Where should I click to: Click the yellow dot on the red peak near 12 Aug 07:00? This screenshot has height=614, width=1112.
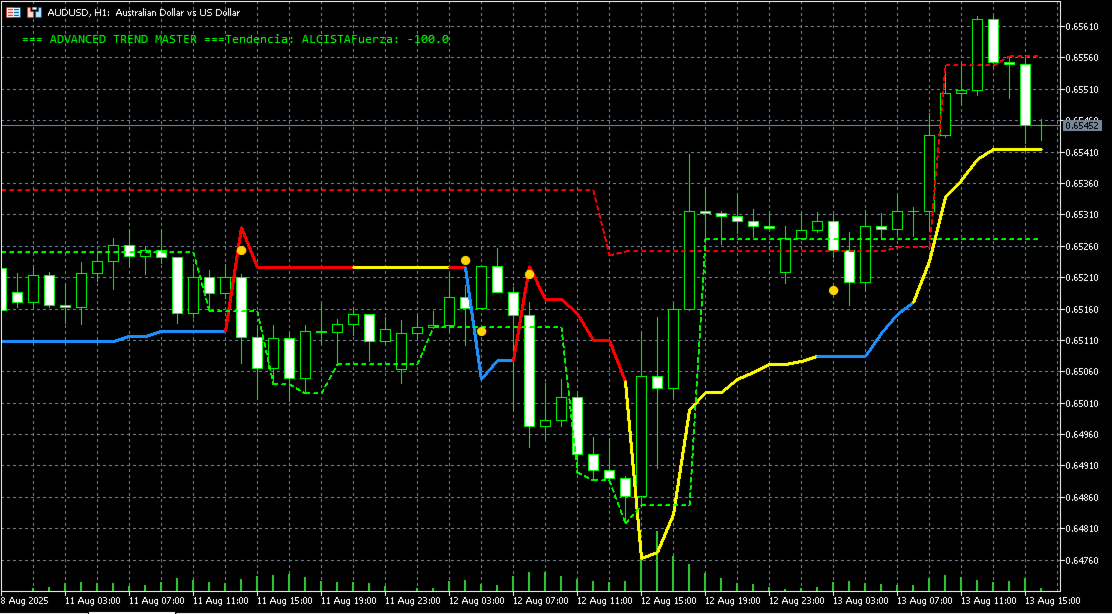point(529,274)
